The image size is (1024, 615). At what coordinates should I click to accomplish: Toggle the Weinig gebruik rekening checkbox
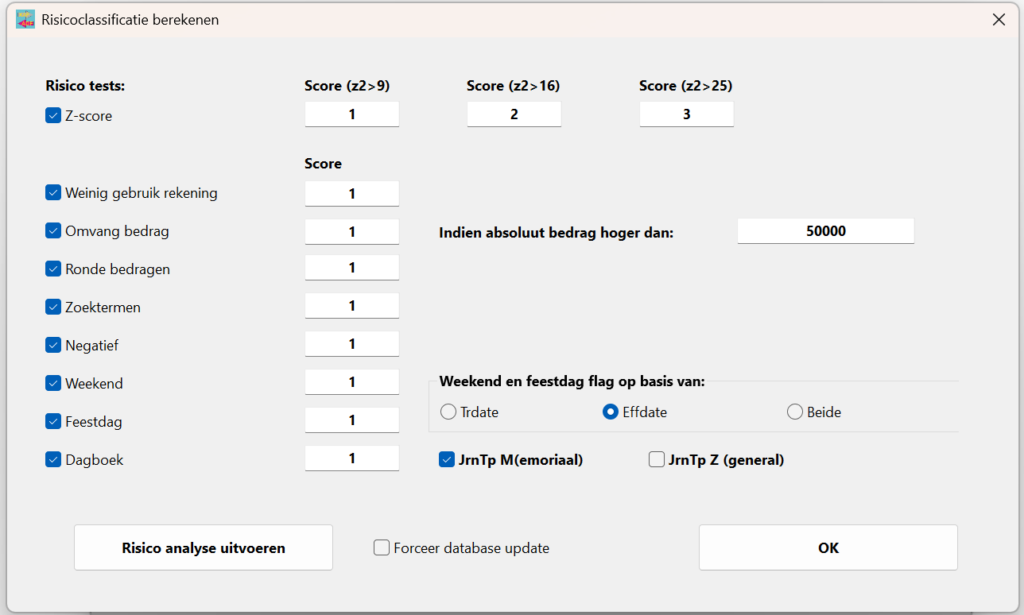(54, 193)
